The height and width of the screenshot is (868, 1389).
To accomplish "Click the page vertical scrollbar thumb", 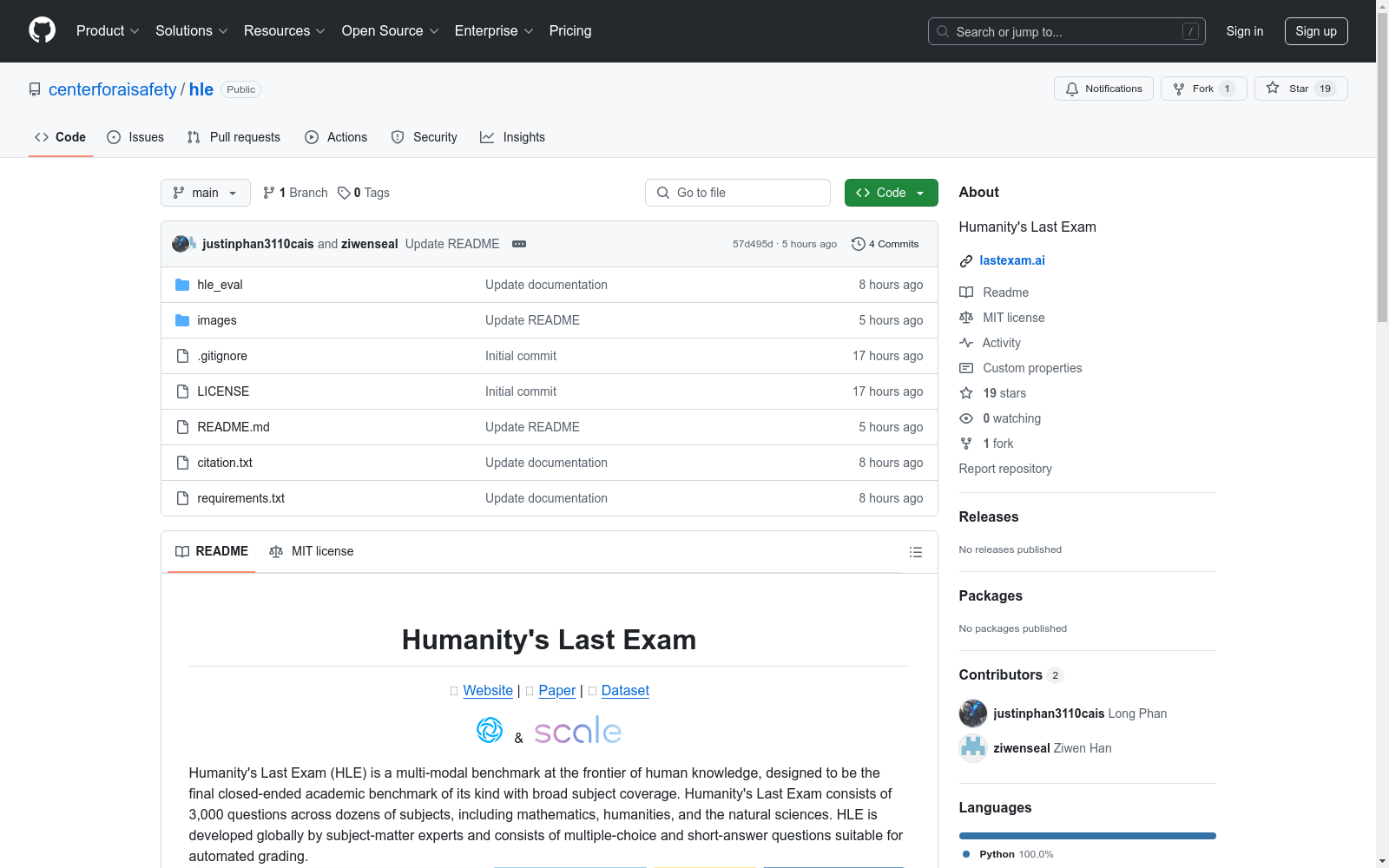I will coord(1382,167).
